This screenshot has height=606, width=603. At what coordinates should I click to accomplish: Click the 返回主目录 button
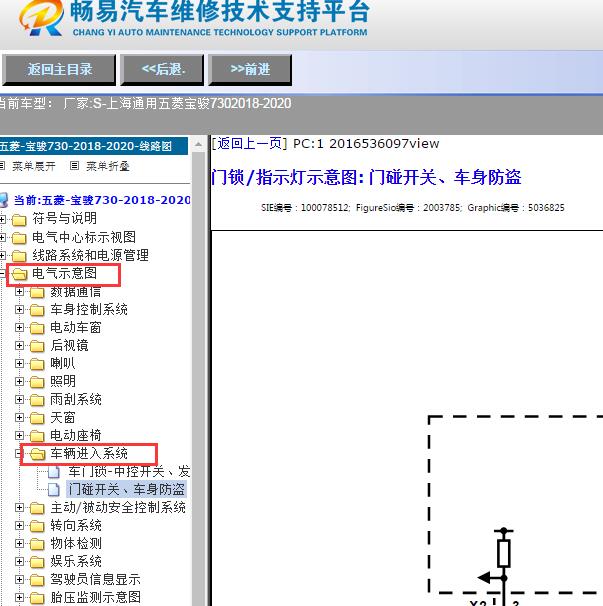(x=59, y=70)
